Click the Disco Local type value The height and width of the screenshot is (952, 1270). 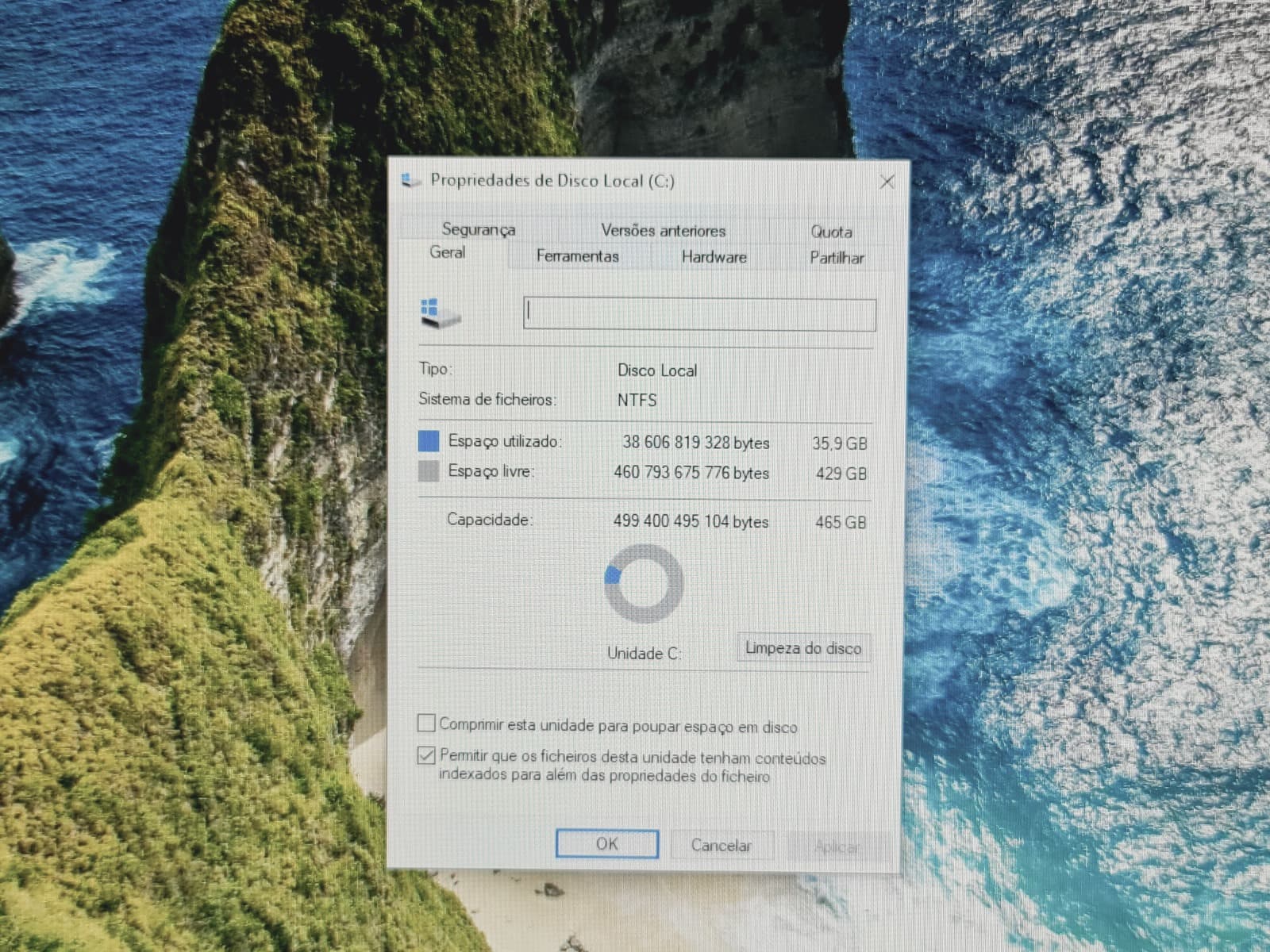pyautogui.click(x=657, y=370)
